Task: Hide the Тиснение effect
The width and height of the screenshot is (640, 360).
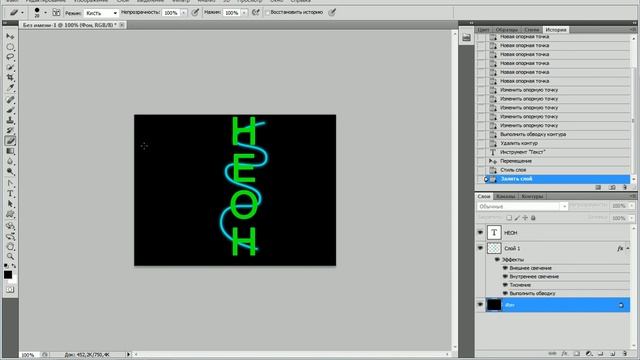Action: 505,285
